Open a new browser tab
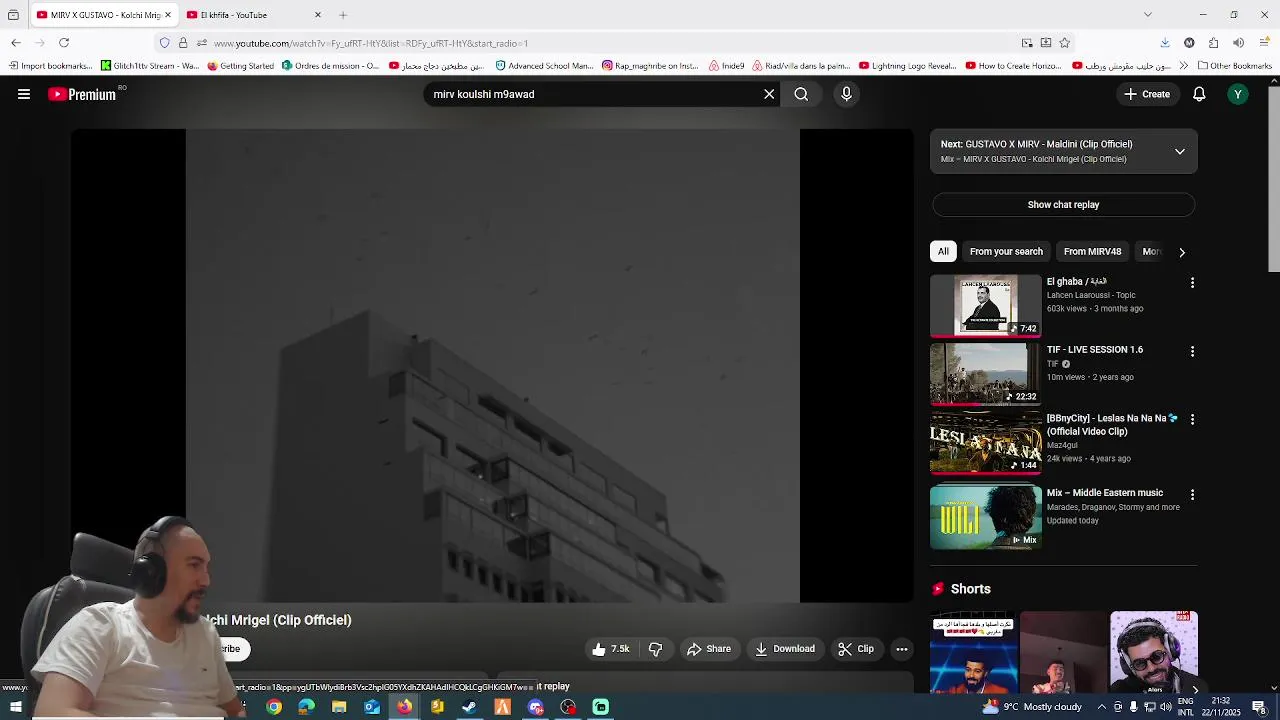Viewport: 1280px width, 720px height. coord(343,15)
